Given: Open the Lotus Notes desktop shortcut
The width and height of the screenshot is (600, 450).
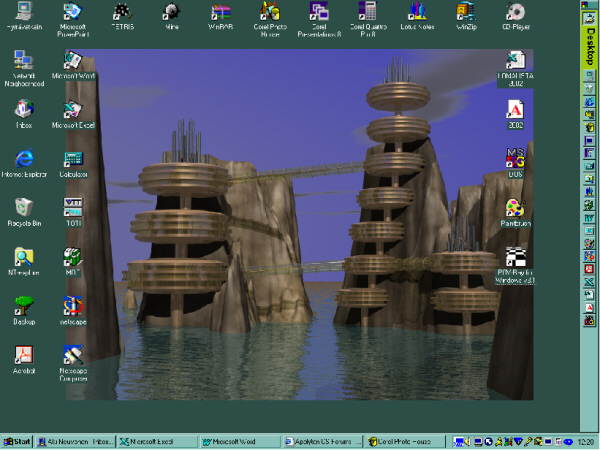Looking at the screenshot, I should click(x=417, y=16).
